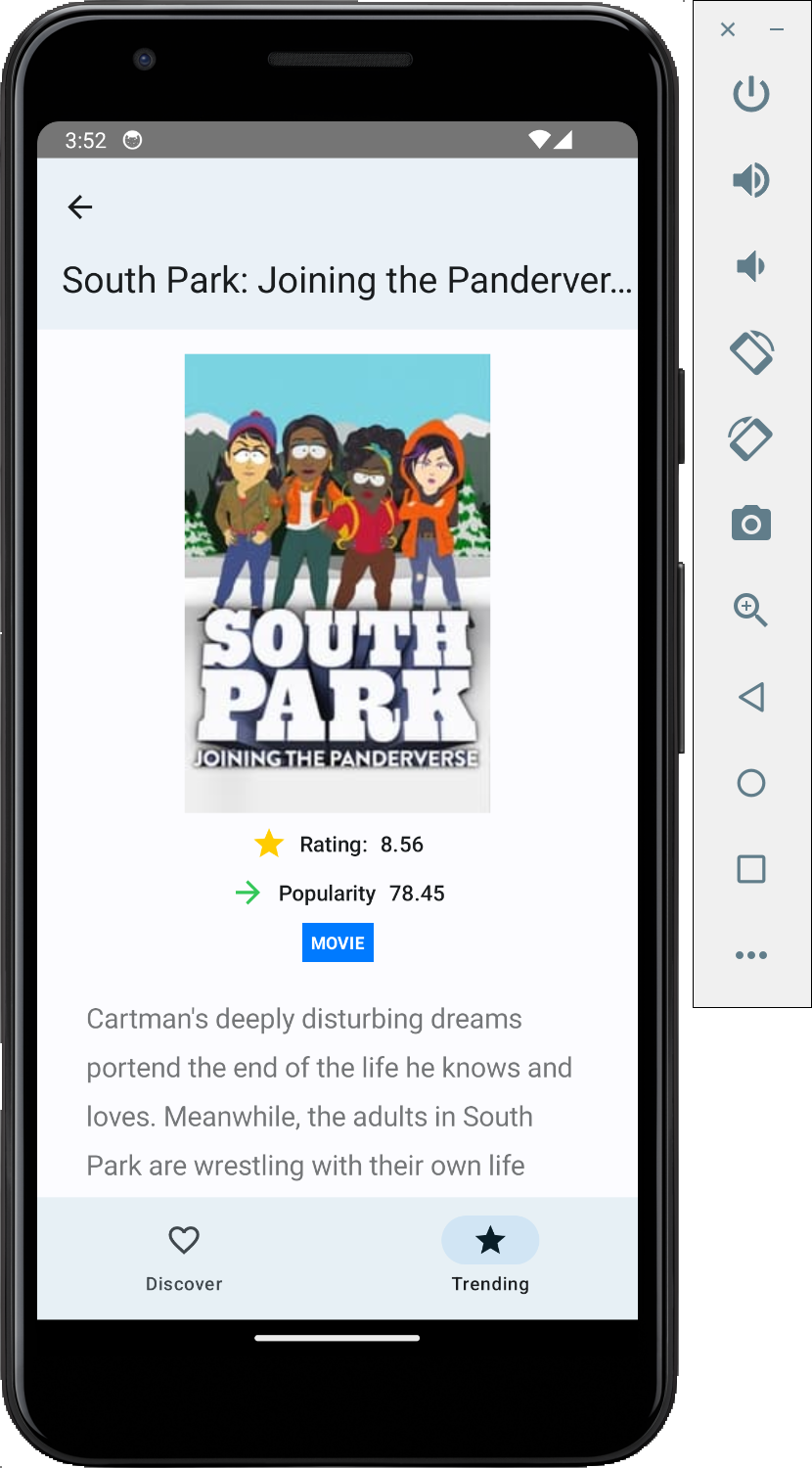Click the popularity value 78.45

417,894
